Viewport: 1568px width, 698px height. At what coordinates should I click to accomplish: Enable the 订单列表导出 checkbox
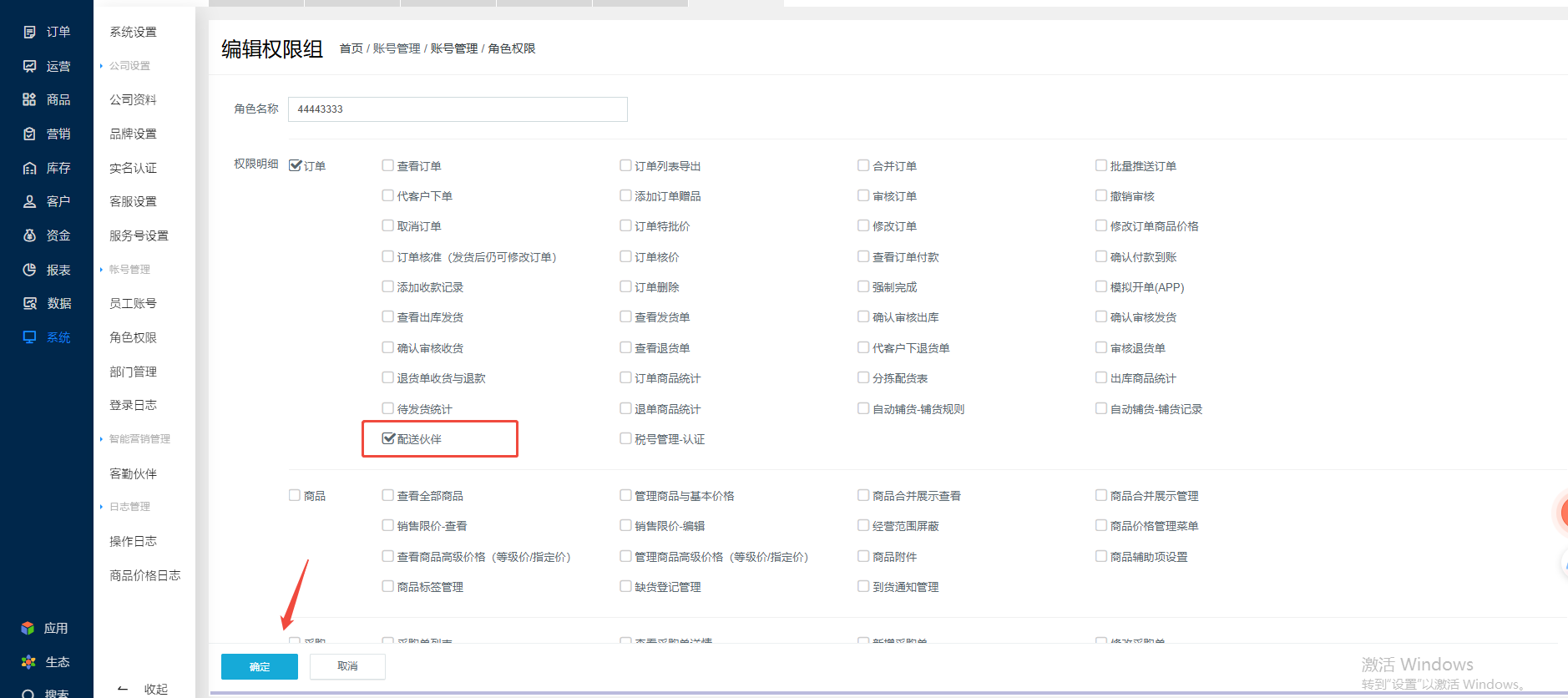point(625,165)
